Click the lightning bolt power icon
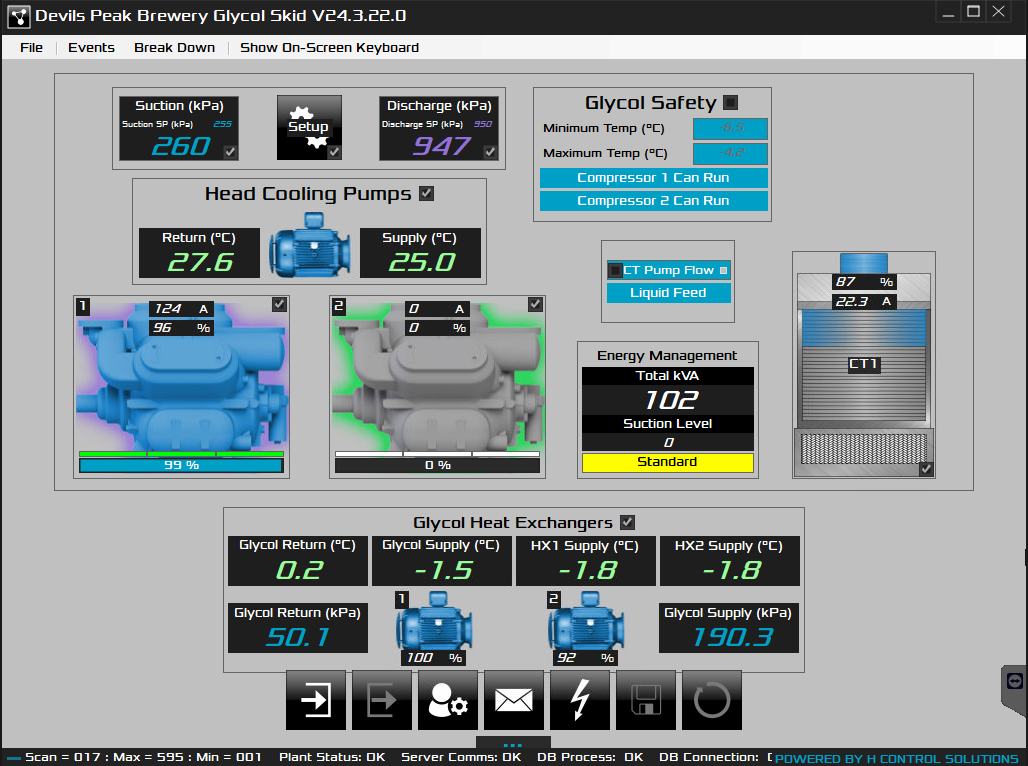 [x=580, y=700]
